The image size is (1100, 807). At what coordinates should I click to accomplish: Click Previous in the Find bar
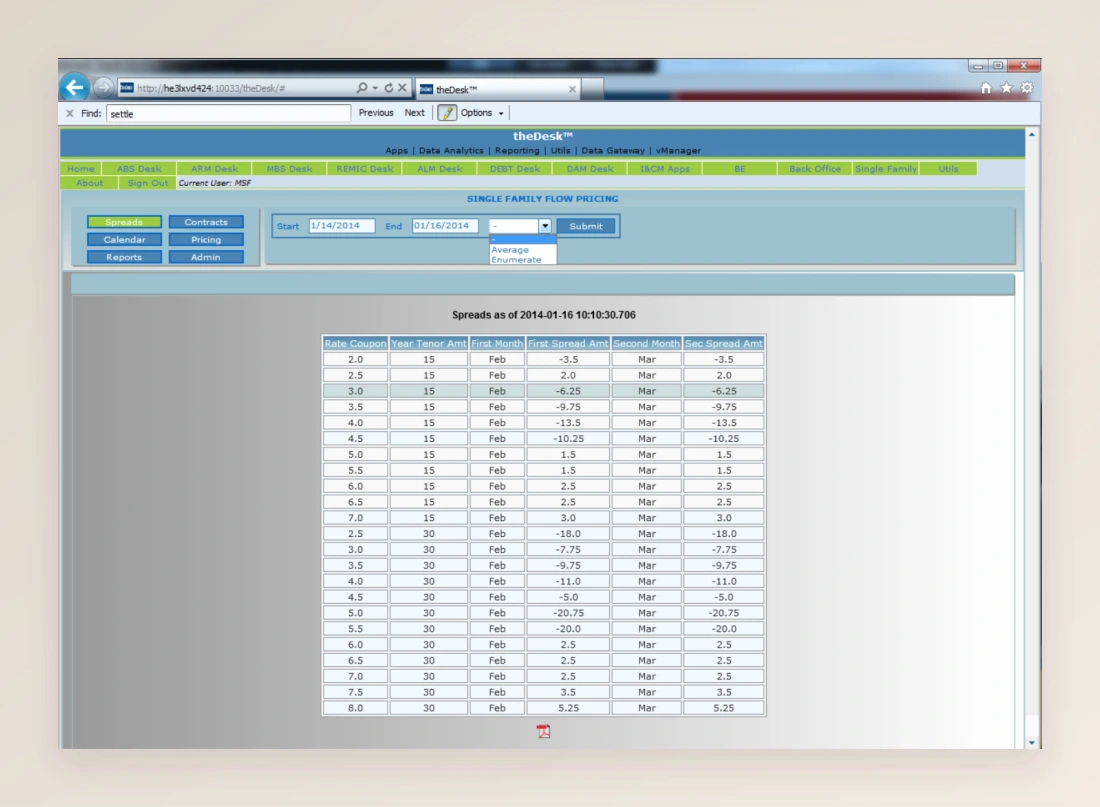(376, 112)
